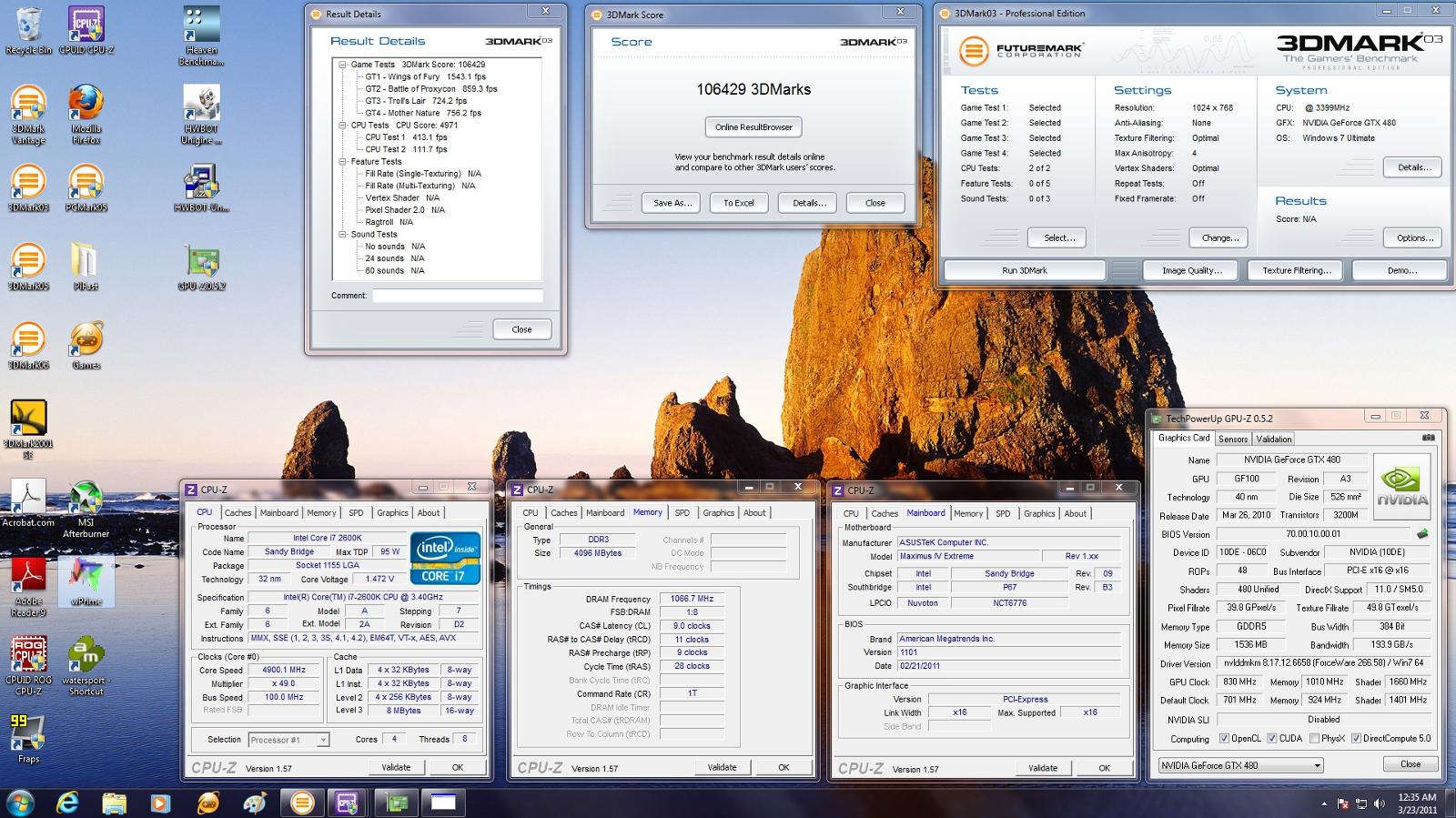Open Acrobat.com desktop shortcut
This screenshot has height=818, width=1456.
click(x=28, y=503)
